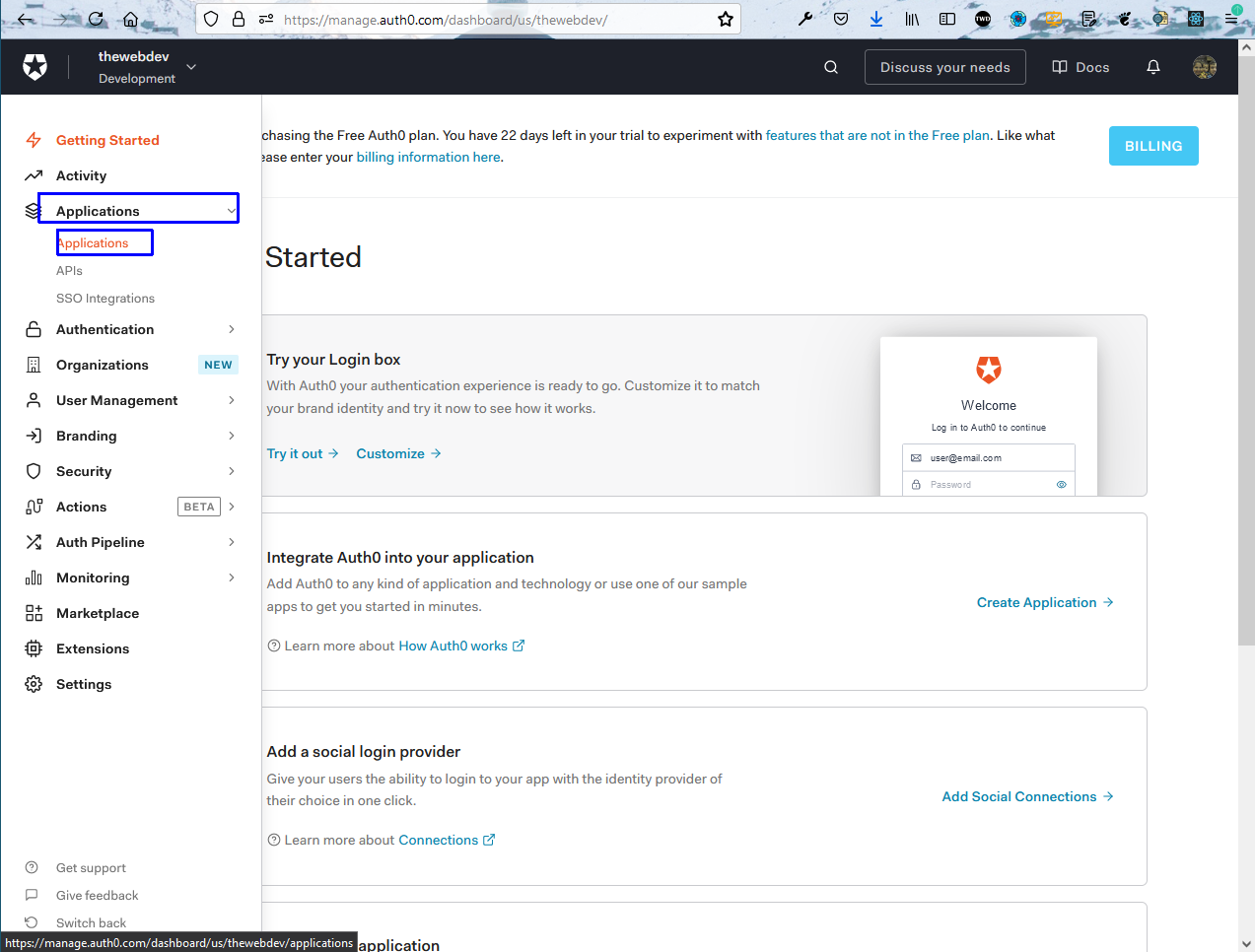Image resolution: width=1255 pixels, height=952 pixels.
Task: Click the User Management person icon
Action: 34,400
